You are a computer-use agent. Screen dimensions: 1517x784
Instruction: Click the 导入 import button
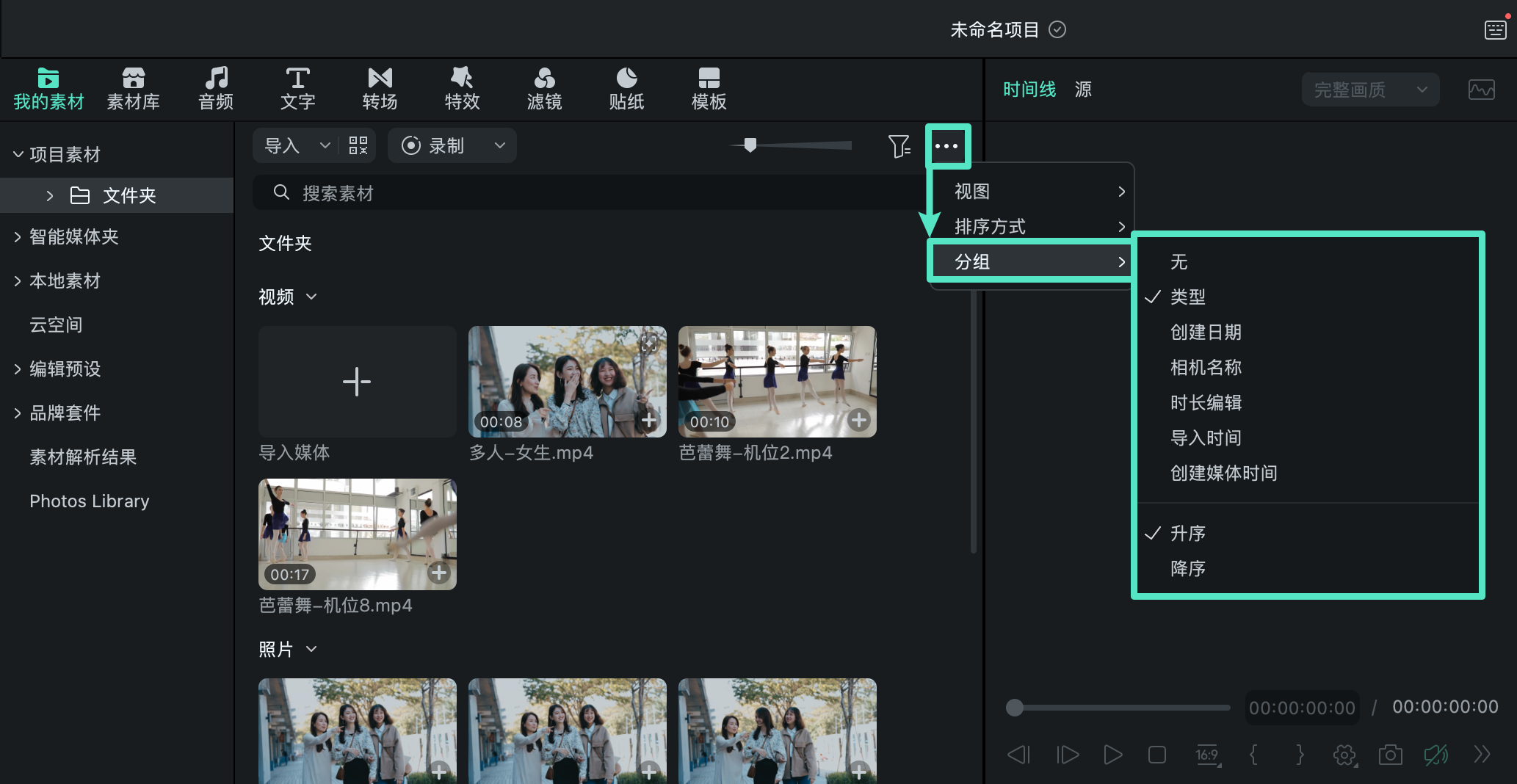click(282, 145)
